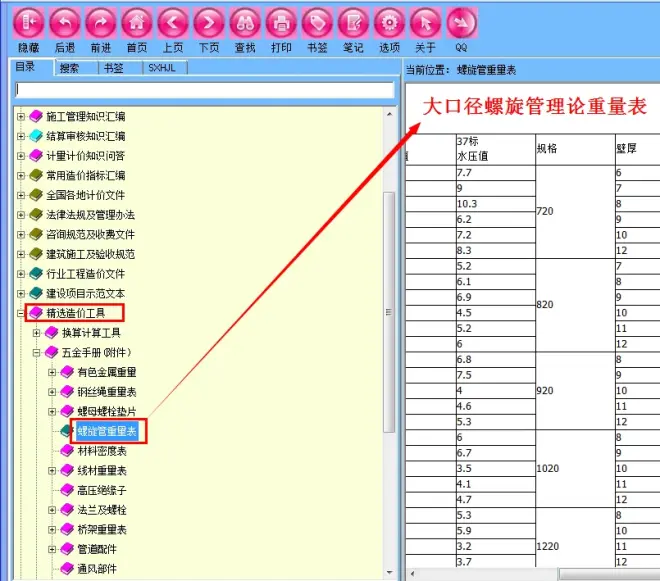Open 选项 (Options) gear icon
The image size is (660, 581).
point(389,22)
